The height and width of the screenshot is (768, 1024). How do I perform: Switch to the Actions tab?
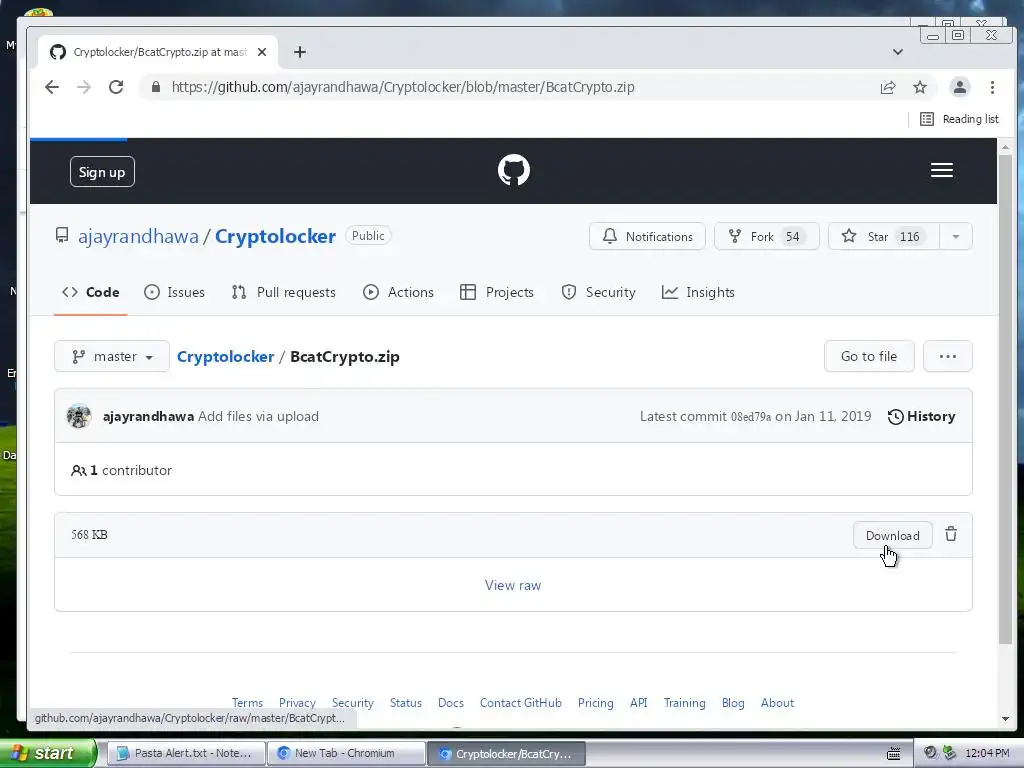(x=398, y=293)
